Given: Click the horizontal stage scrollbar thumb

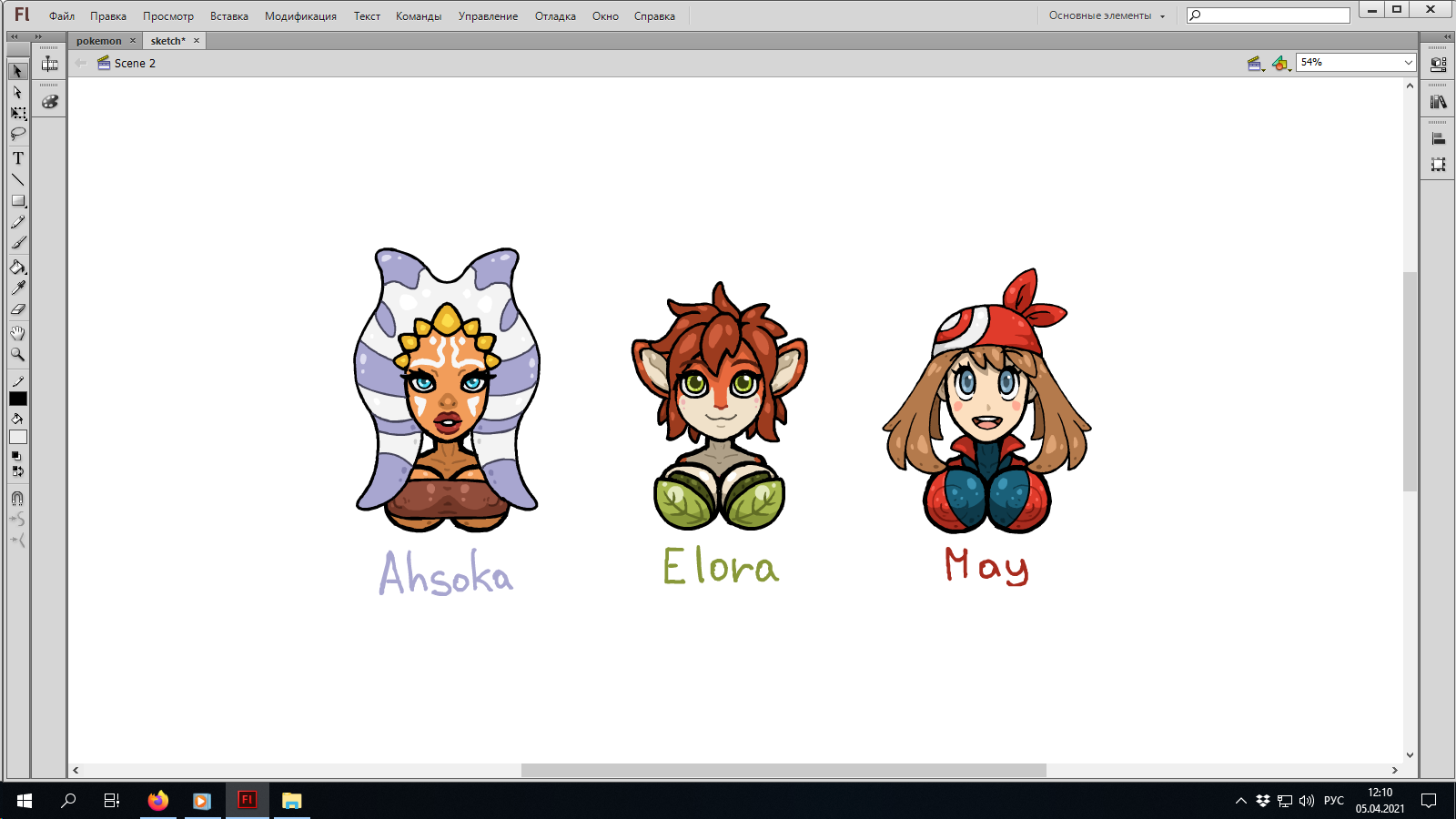Looking at the screenshot, I should pos(784,771).
